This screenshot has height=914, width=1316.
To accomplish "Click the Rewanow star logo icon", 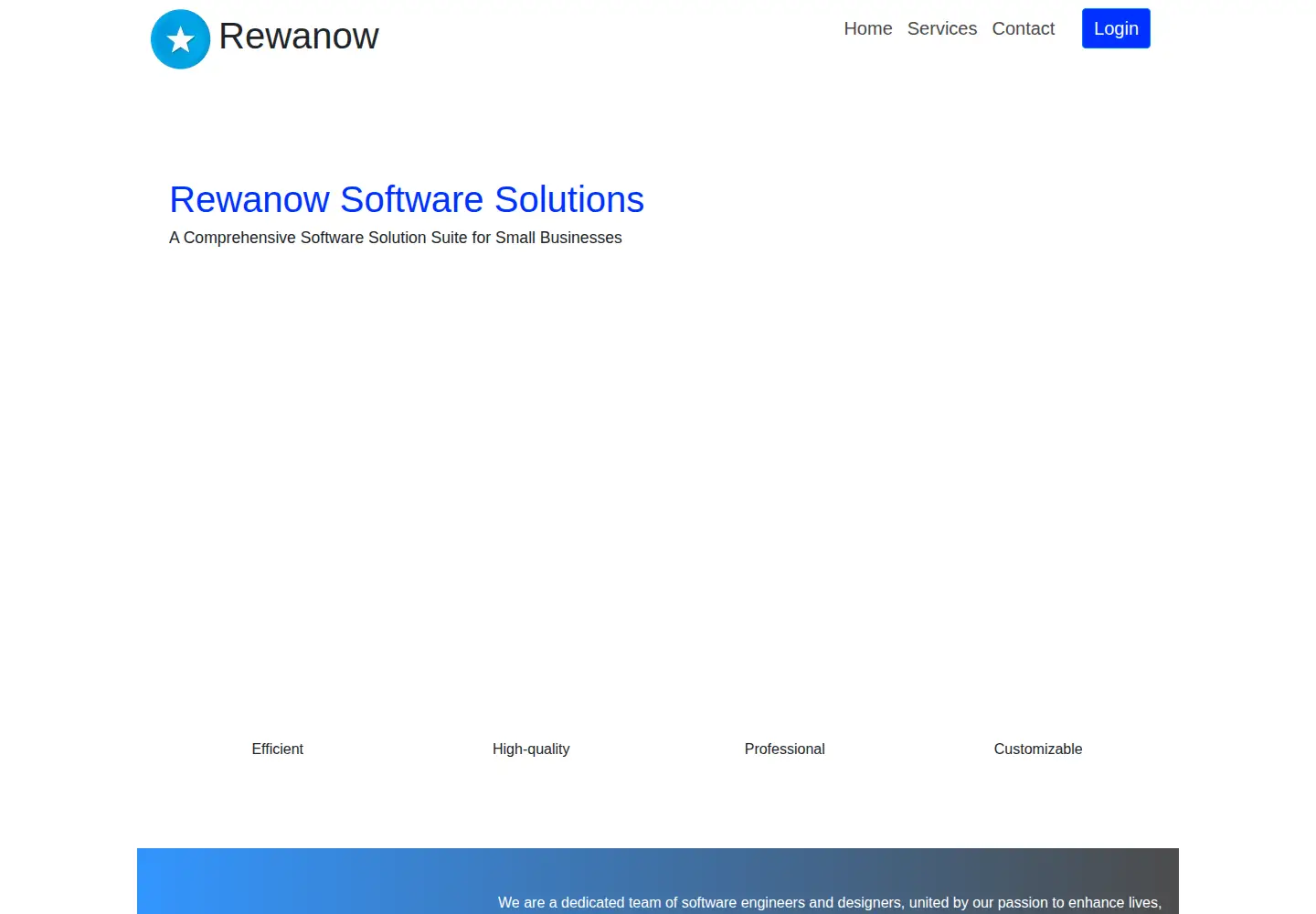I will tap(180, 39).
